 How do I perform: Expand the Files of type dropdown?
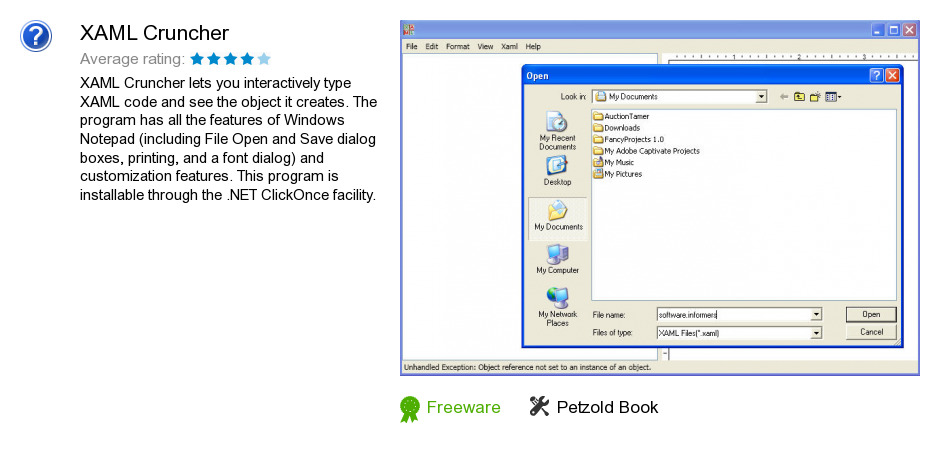coord(816,333)
